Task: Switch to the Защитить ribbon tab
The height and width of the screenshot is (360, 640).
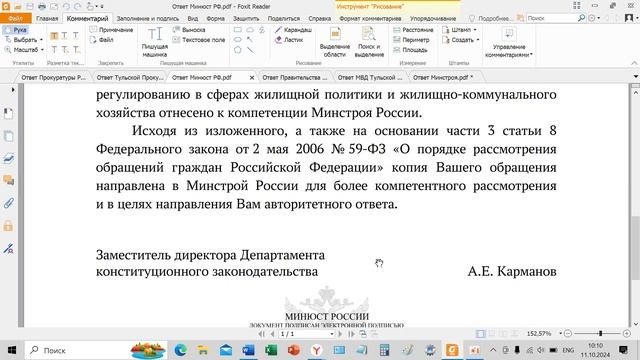Action: click(246, 18)
